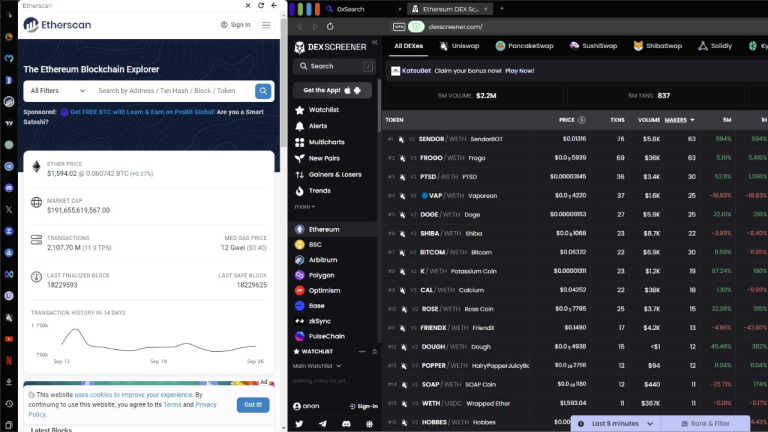Select the Uniswap tab

pyautogui.click(x=459, y=46)
